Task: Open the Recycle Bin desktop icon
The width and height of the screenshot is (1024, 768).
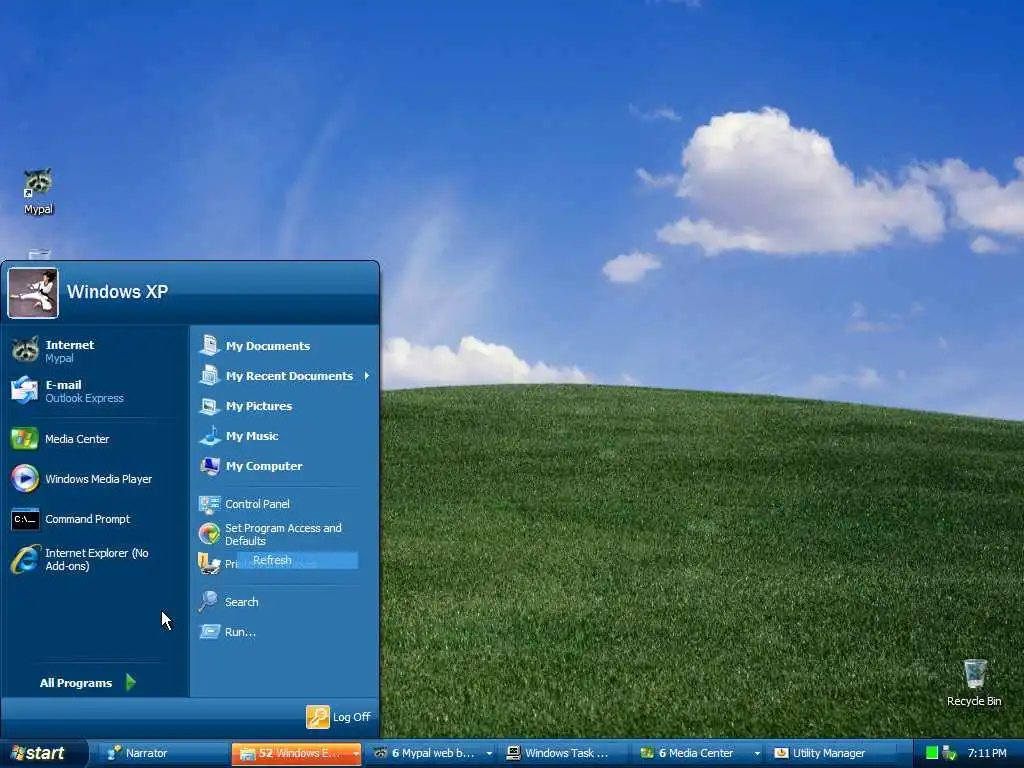Action: point(974,674)
